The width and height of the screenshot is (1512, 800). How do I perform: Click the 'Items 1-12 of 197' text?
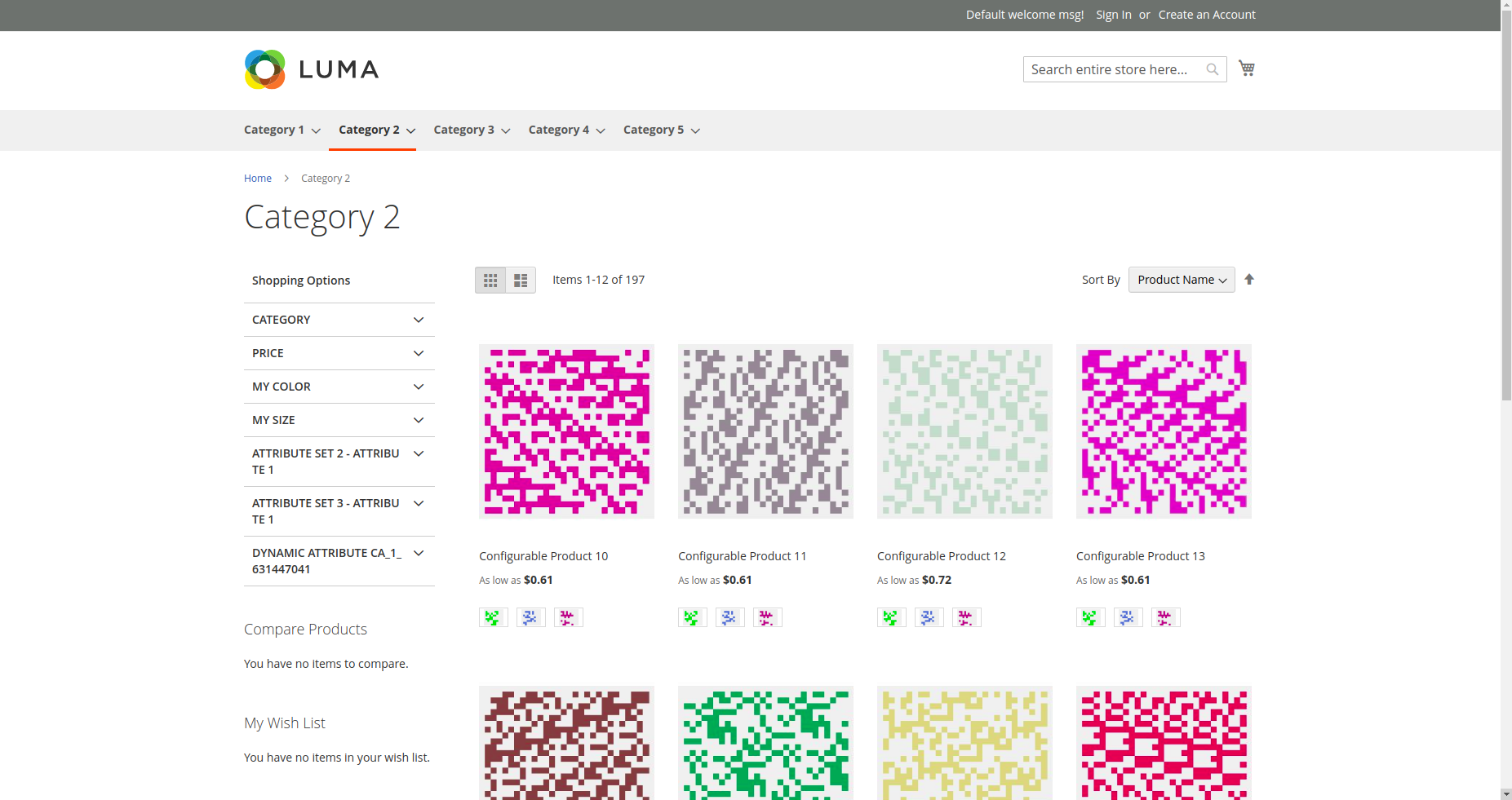pos(598,280)
